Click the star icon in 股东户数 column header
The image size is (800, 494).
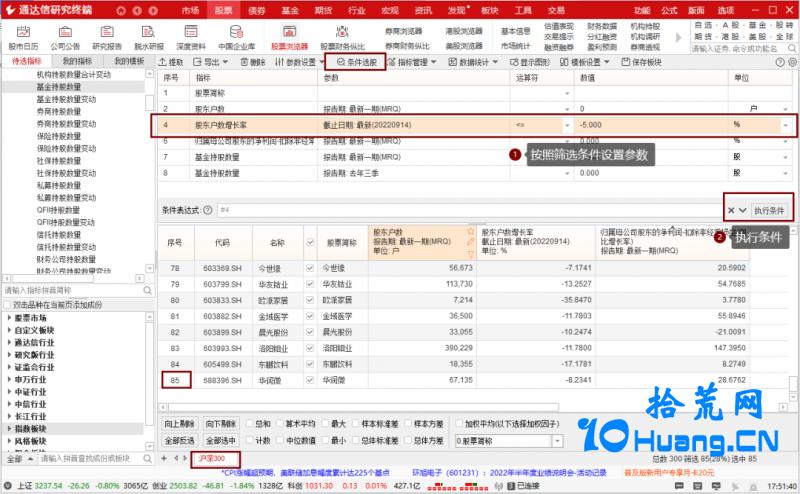coord(470,232)
